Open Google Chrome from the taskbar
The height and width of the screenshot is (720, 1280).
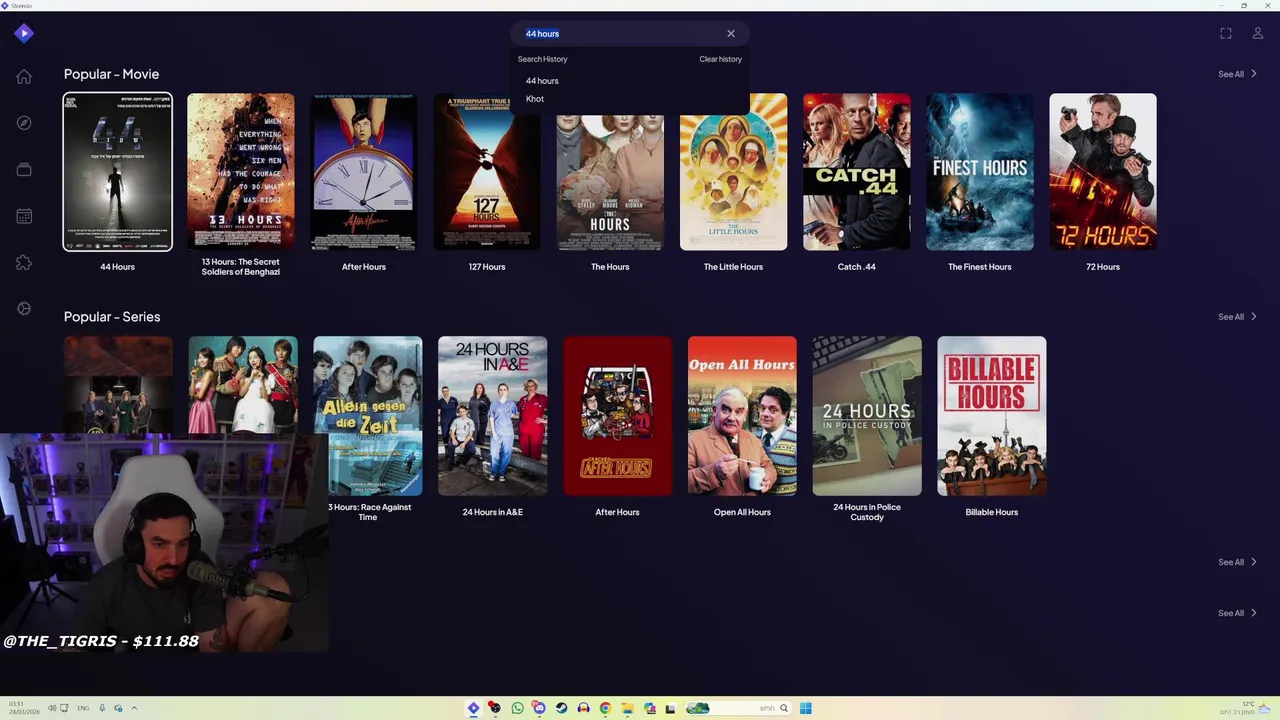click(605, 708)
